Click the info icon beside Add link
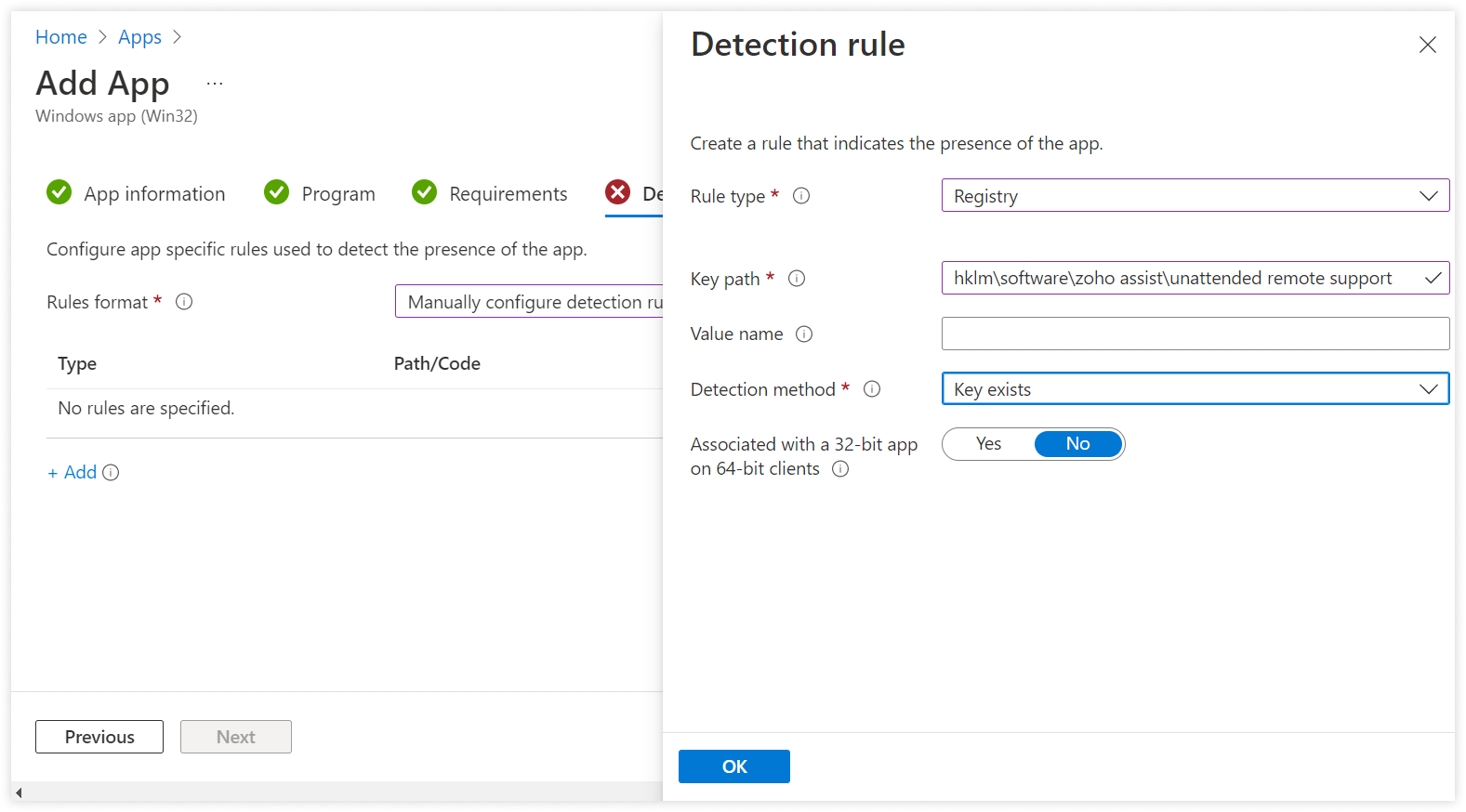The width and height of the screenshot is (1466, 812). [x=111, y=473]
